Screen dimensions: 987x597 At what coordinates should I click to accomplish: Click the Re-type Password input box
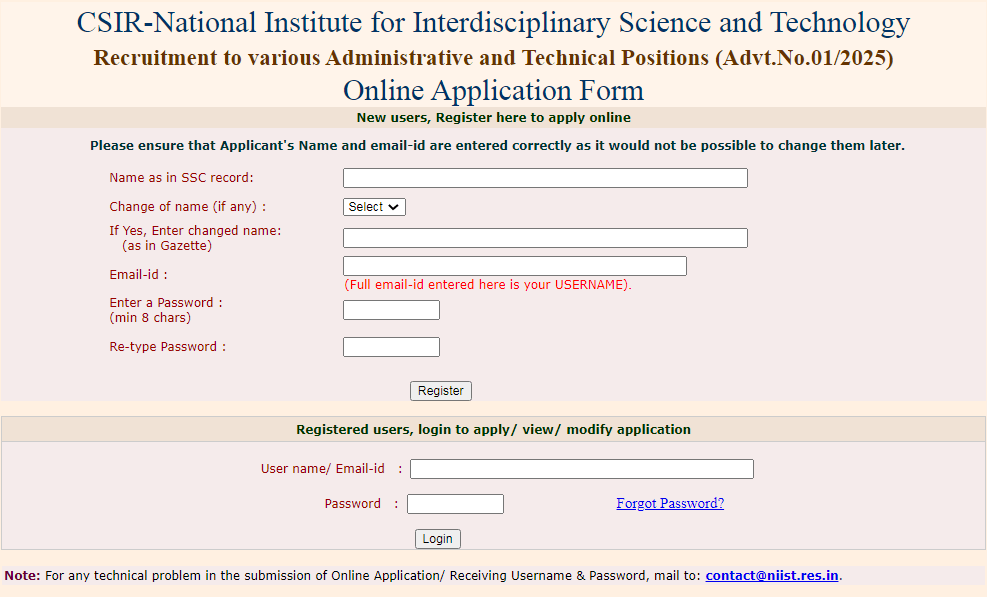[391, 347]
